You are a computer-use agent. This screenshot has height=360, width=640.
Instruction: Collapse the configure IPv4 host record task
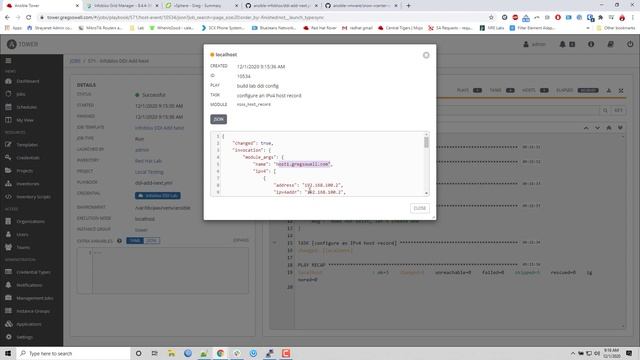click(274, 243)
